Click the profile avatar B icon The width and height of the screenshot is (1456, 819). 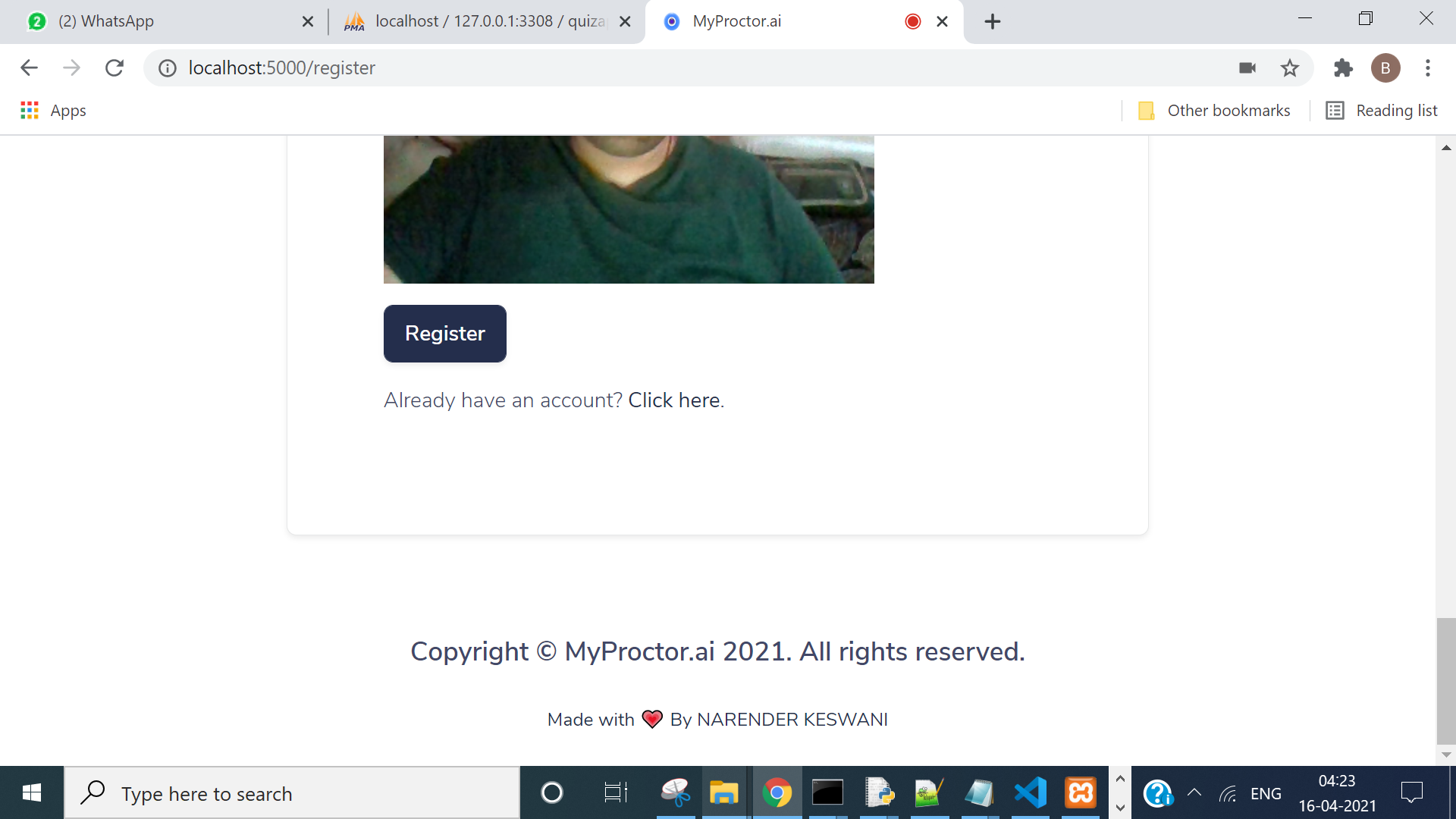(x=1385, y=68)
